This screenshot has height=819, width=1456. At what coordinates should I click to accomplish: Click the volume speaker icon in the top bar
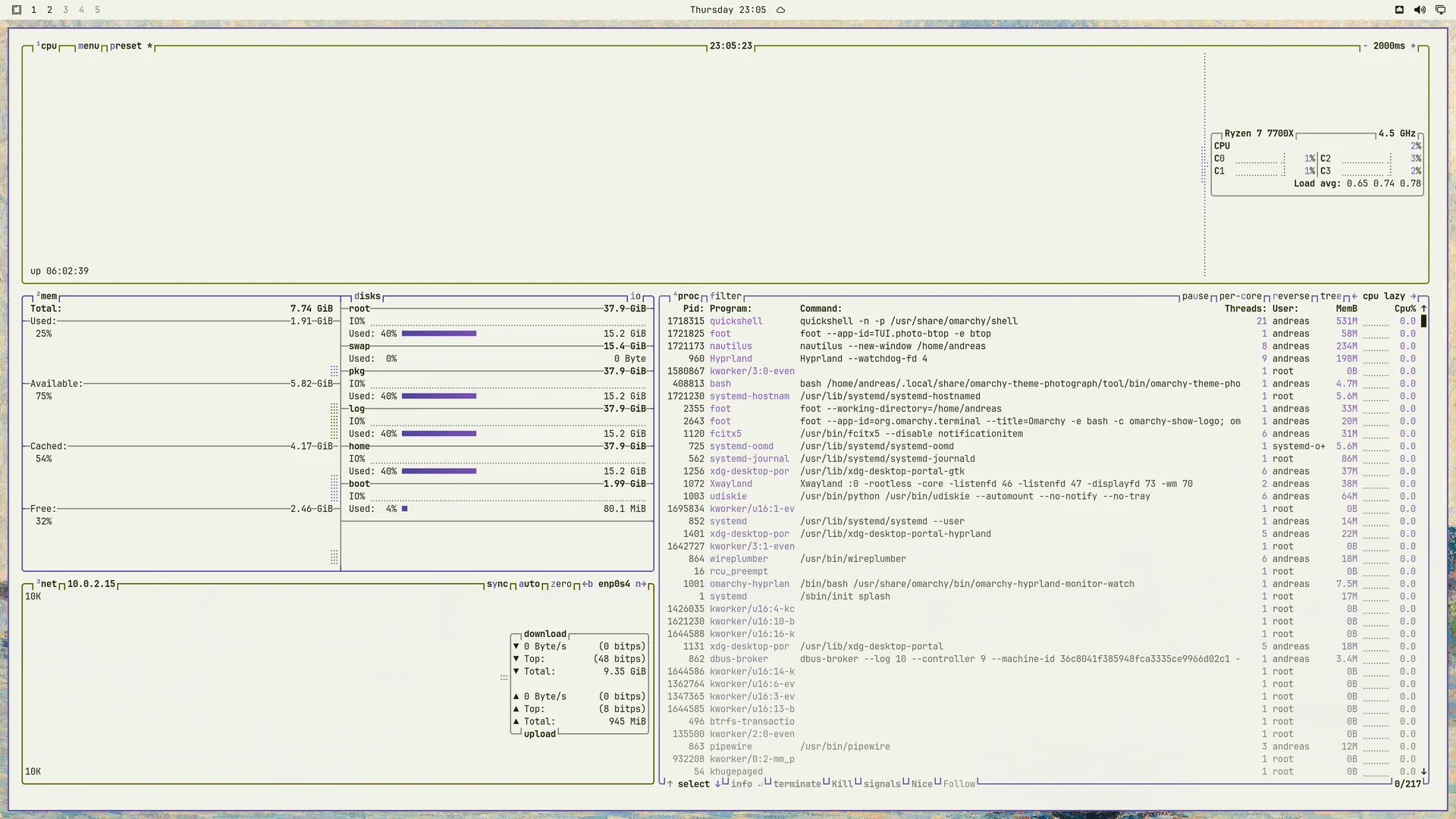[x=1420, y=10]
